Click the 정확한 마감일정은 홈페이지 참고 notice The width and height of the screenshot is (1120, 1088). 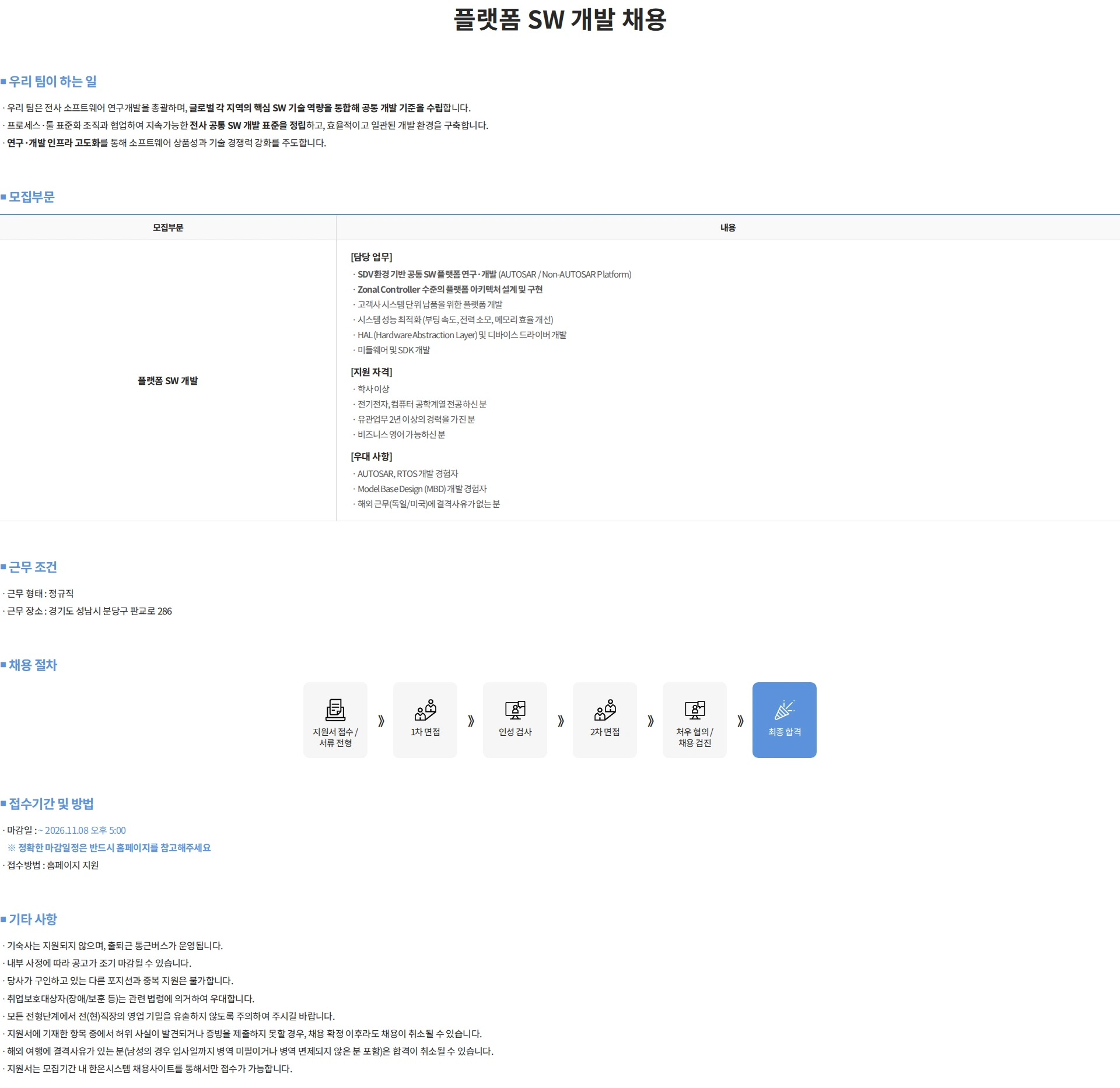110,848
